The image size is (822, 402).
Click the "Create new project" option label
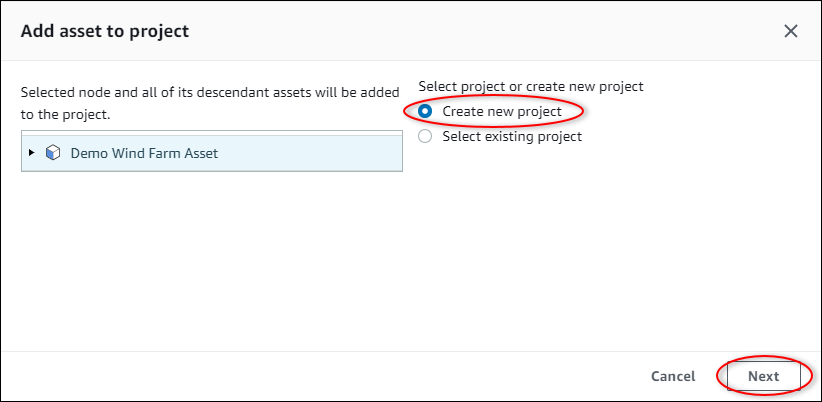(x=502, y=111)
